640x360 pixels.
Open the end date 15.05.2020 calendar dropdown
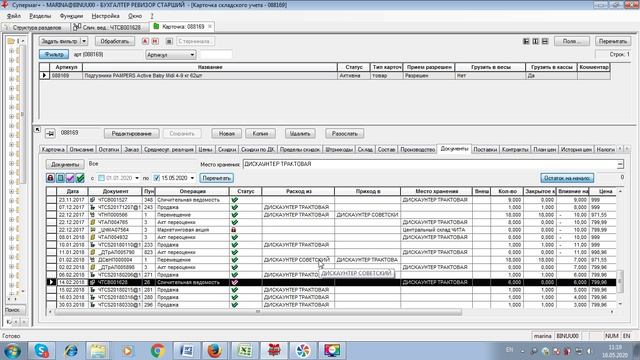[192, 178]
